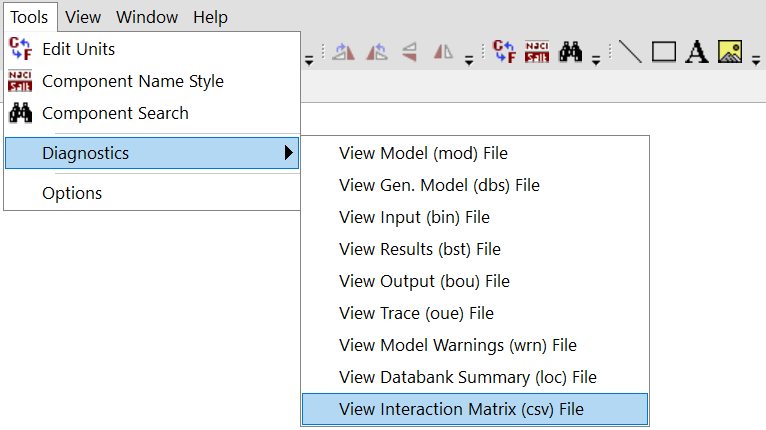
Task: Click the NaCl Salt name style toolbar icon
Action: tap(537, 51)
